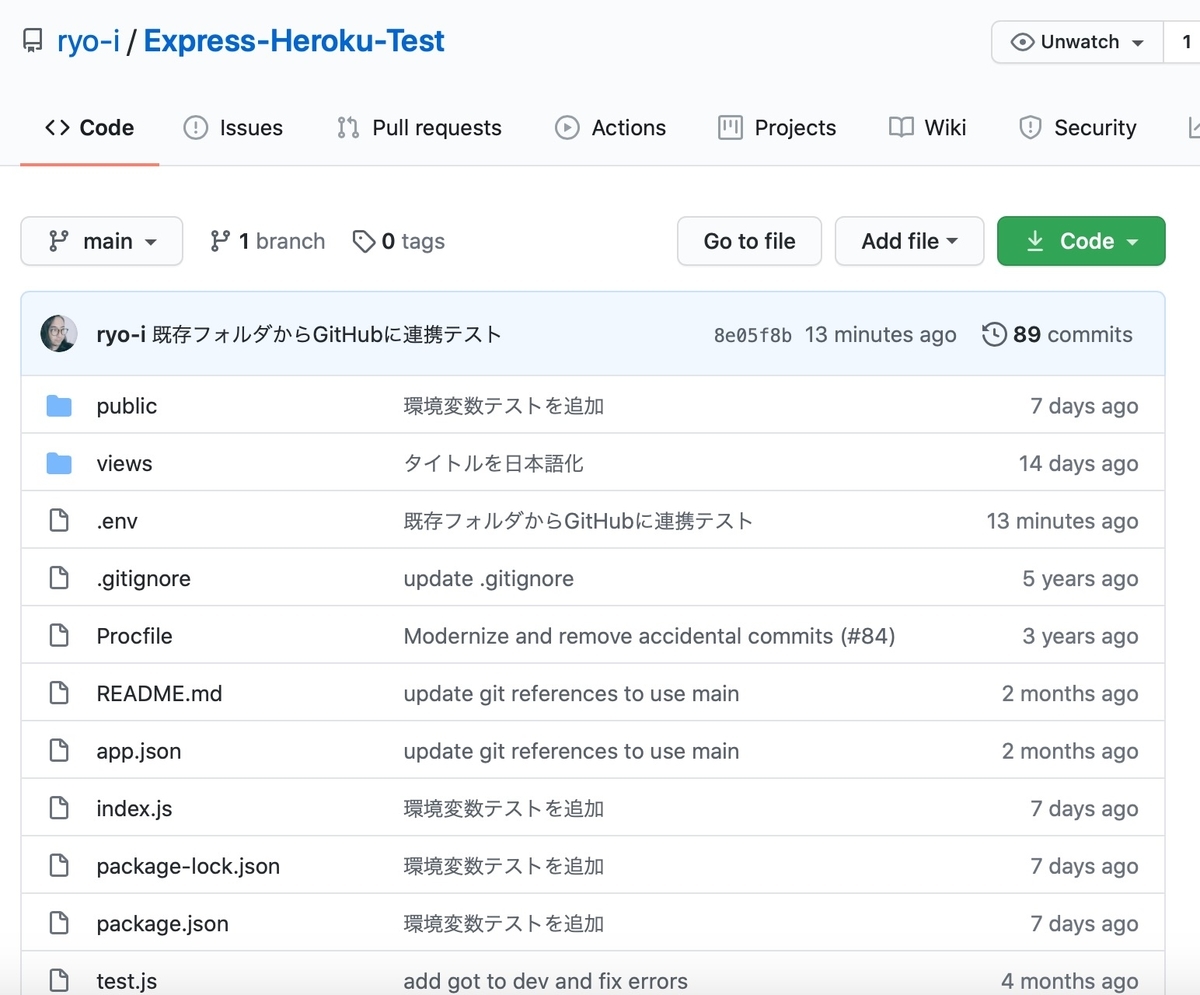Open the index.js file
This screenshot has height=995, width=1200.
134,809
